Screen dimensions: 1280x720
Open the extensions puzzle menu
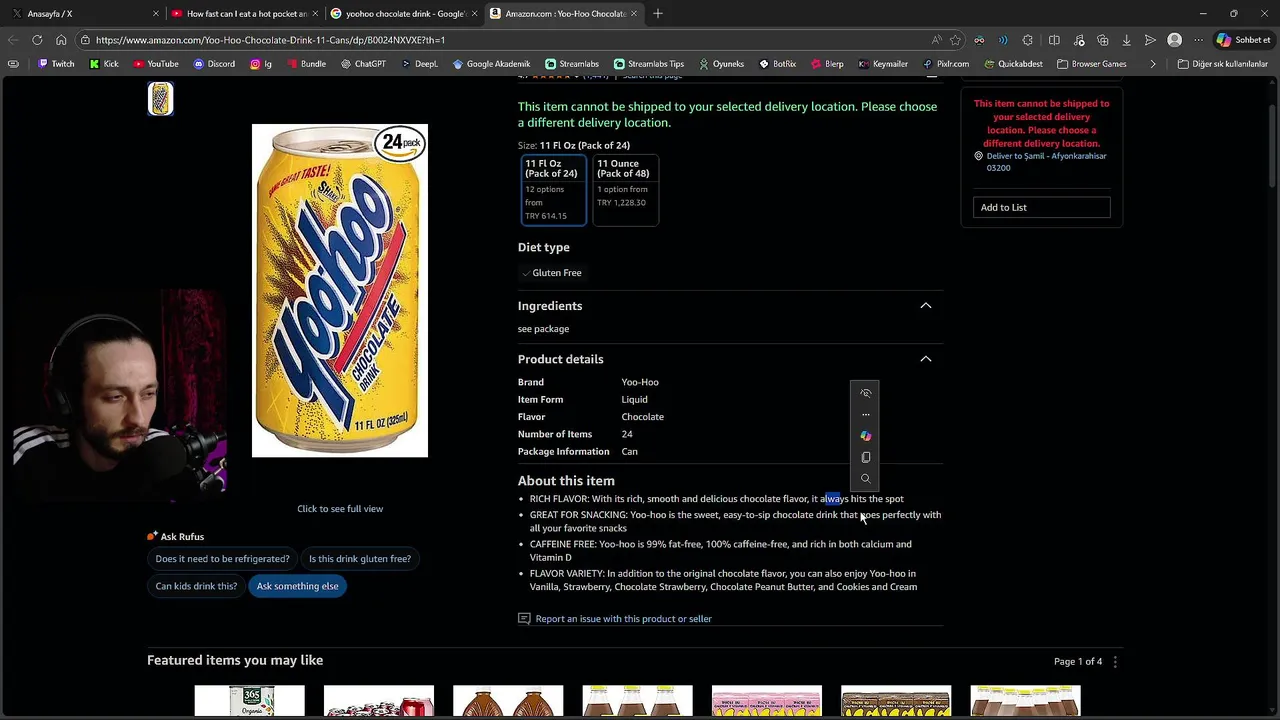click(1027, 40)
